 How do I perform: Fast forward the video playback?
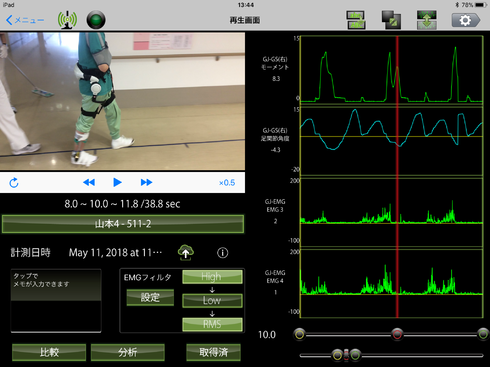[x=146, y=182]
